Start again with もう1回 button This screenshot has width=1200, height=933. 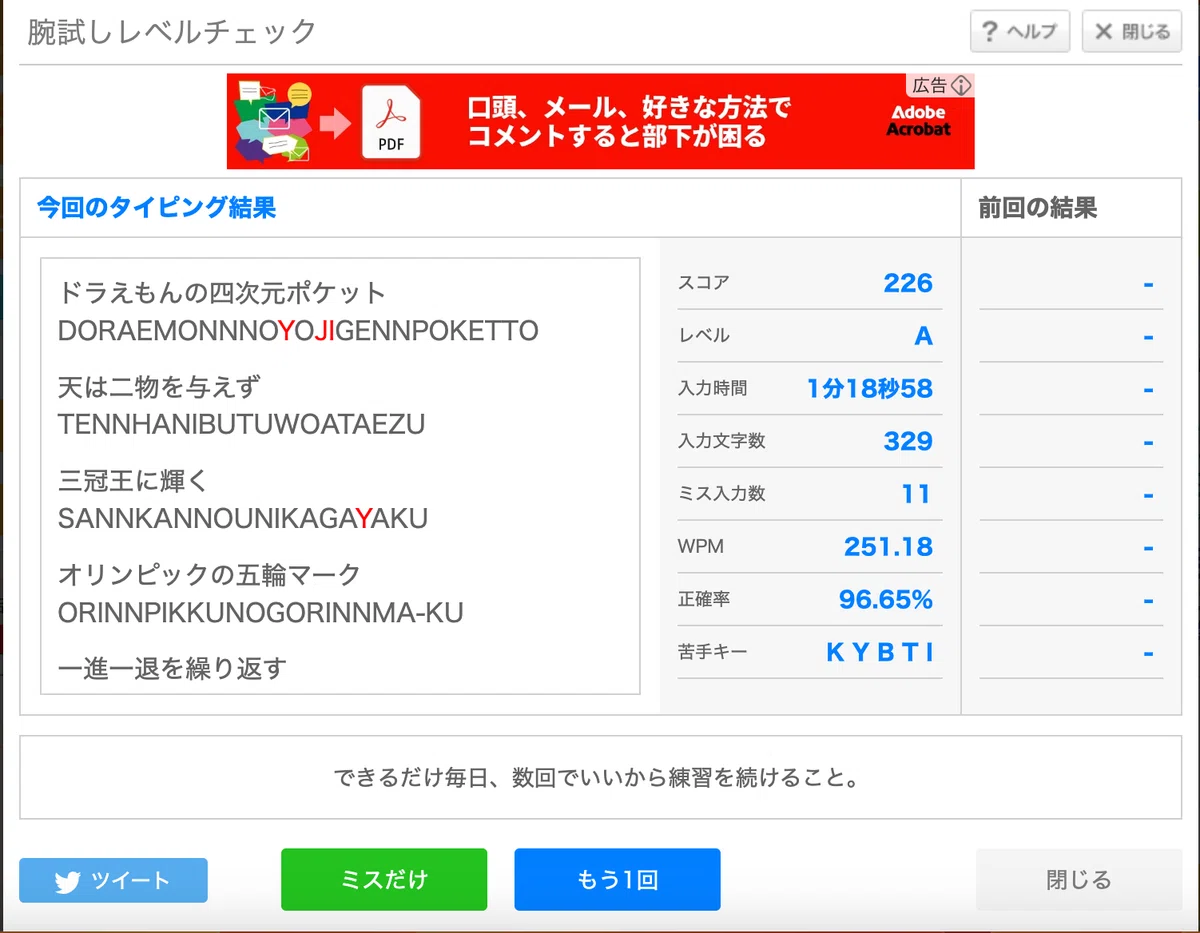[617, 880]
